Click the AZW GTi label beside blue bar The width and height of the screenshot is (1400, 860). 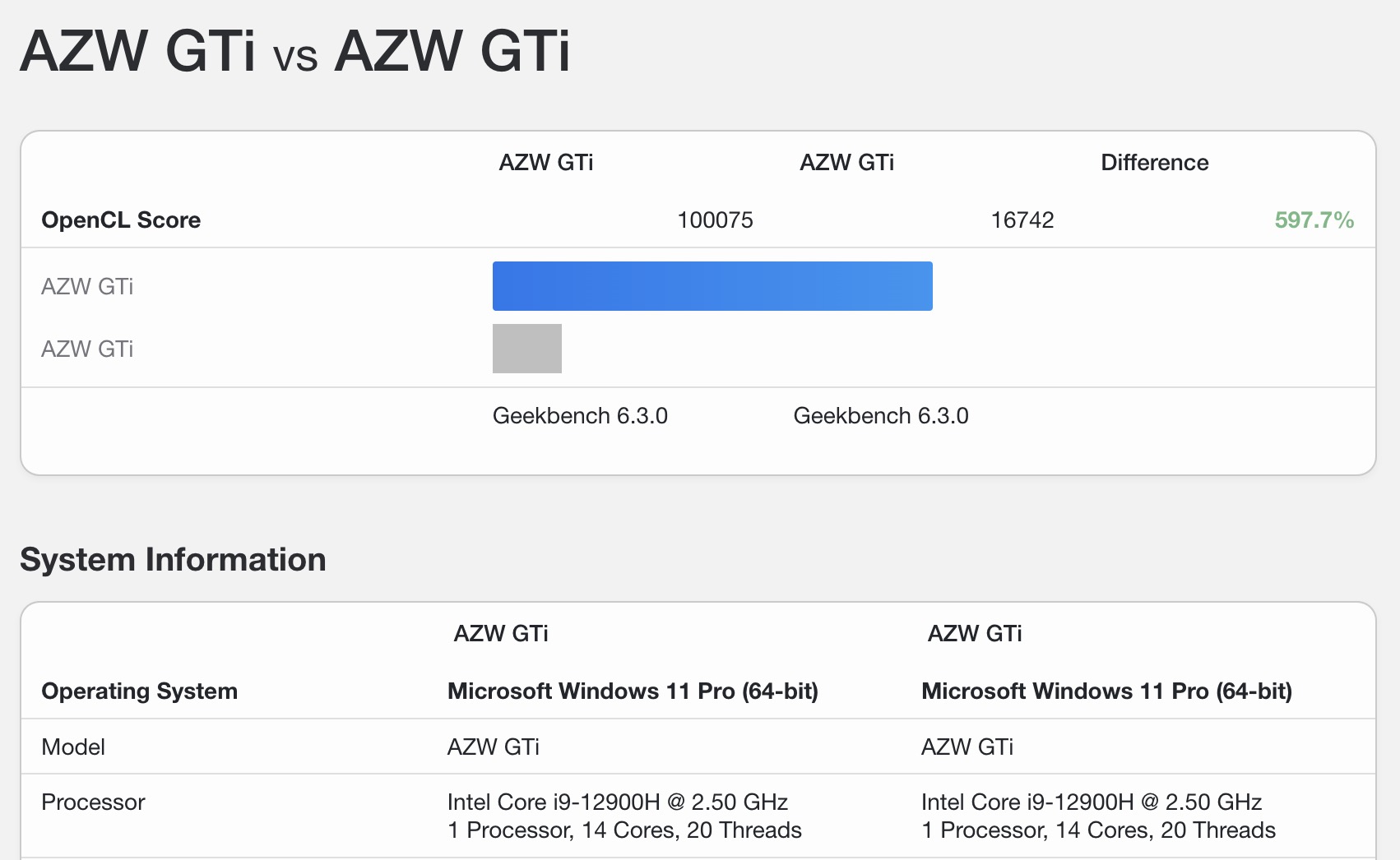click(x=87, y=287)
